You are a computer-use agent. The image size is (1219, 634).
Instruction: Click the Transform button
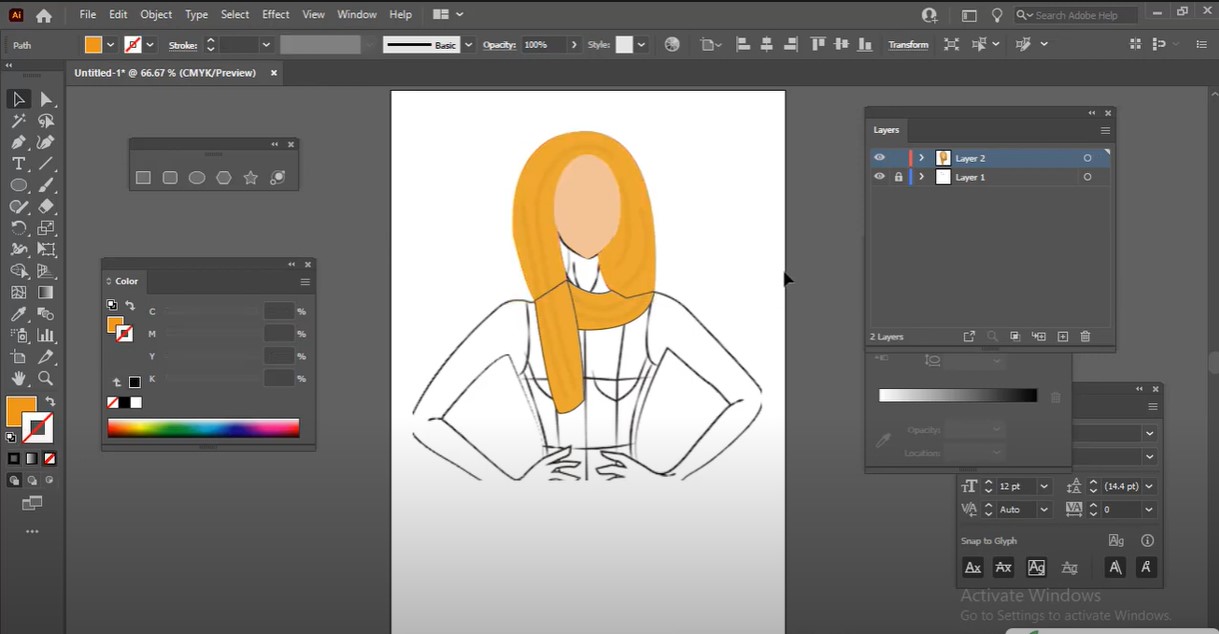[908, 45]
